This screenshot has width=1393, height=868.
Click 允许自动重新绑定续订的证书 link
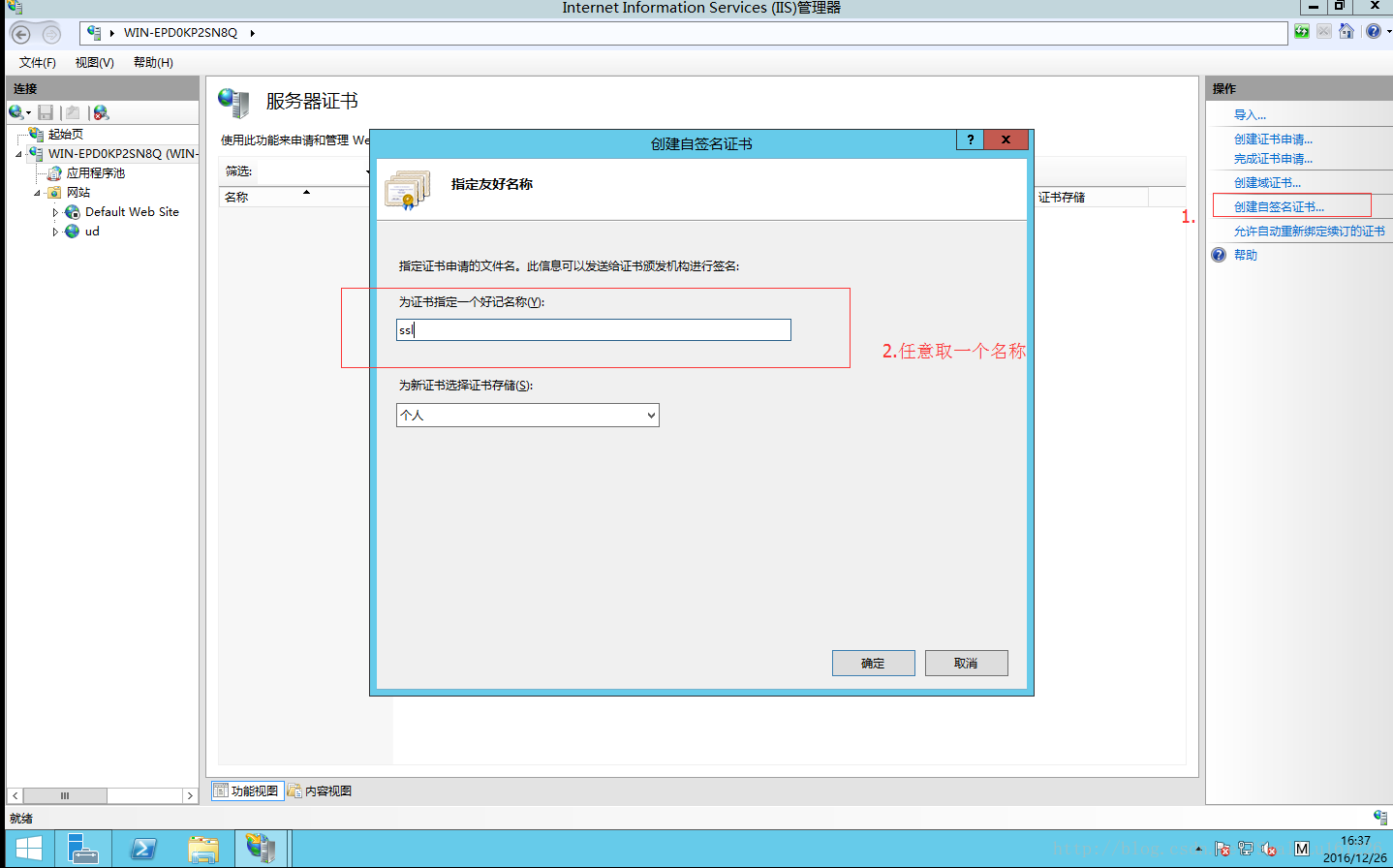1309,232
